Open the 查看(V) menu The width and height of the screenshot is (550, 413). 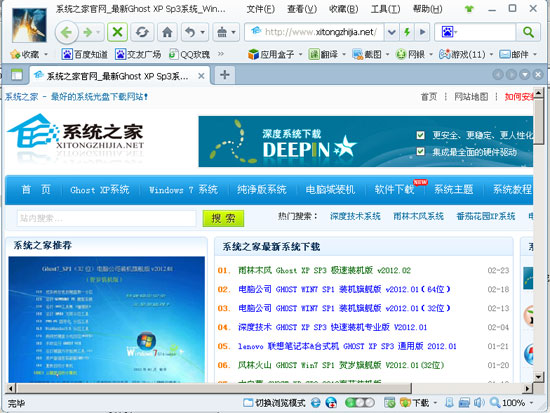pyautogui.click(x=302, y=9)
